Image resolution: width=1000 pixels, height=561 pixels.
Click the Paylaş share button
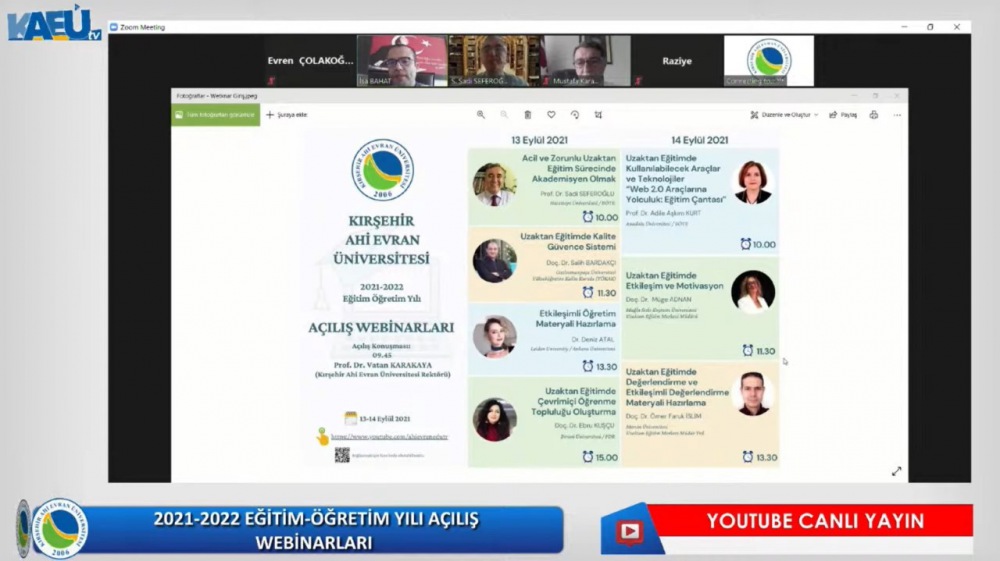[843, 115]
